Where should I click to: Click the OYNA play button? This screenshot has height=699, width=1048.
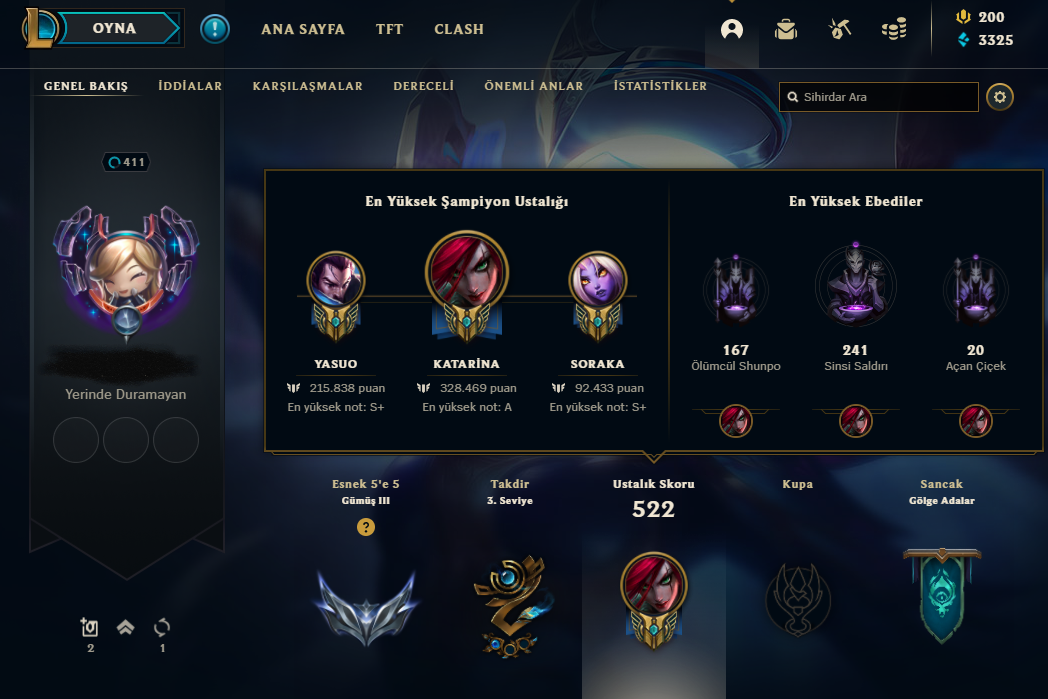pos(115,29)
